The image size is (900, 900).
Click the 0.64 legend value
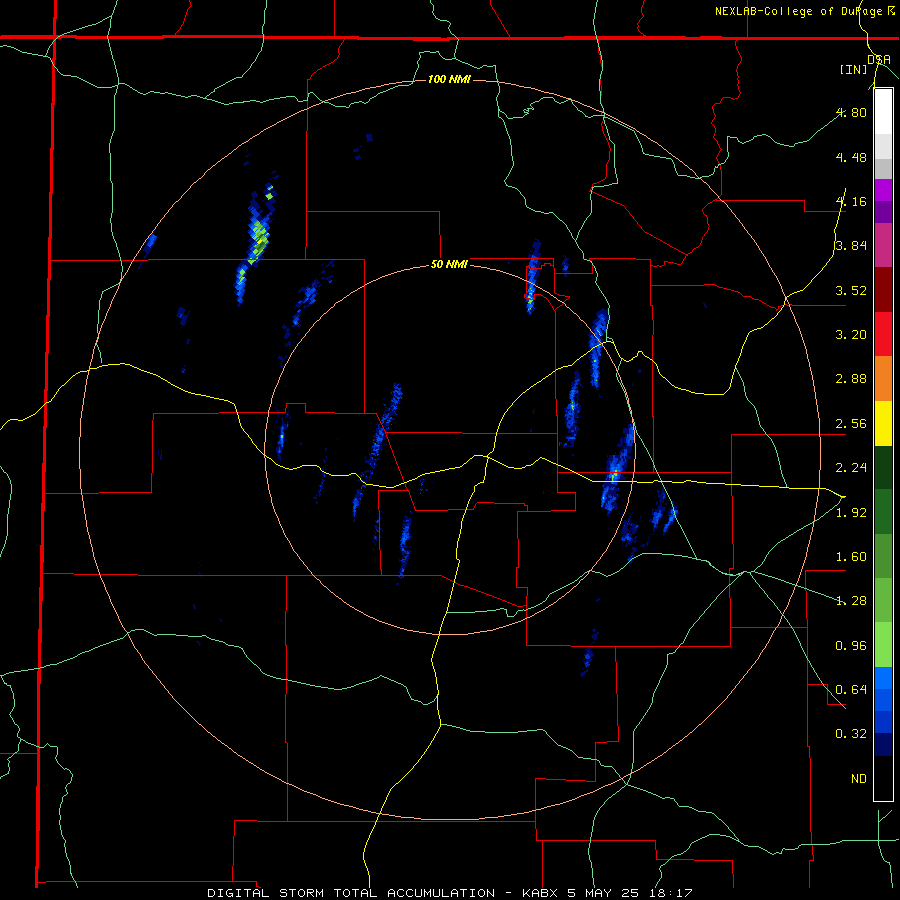click(x=851, y=689)
